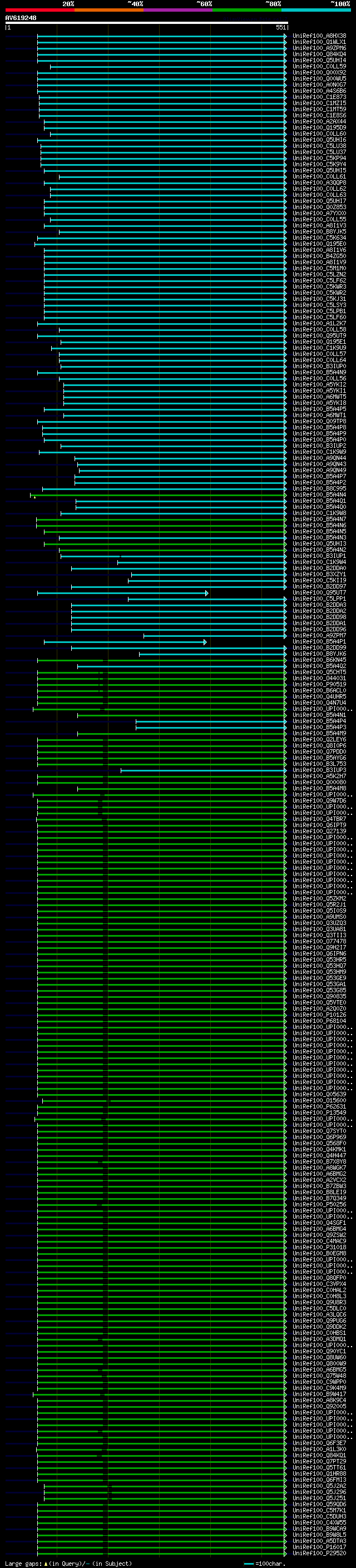The width and height of the screenshot is (356, 1568).
Task: Select the UniRef100_C5LPP1 label
Action: click(319, 599)
